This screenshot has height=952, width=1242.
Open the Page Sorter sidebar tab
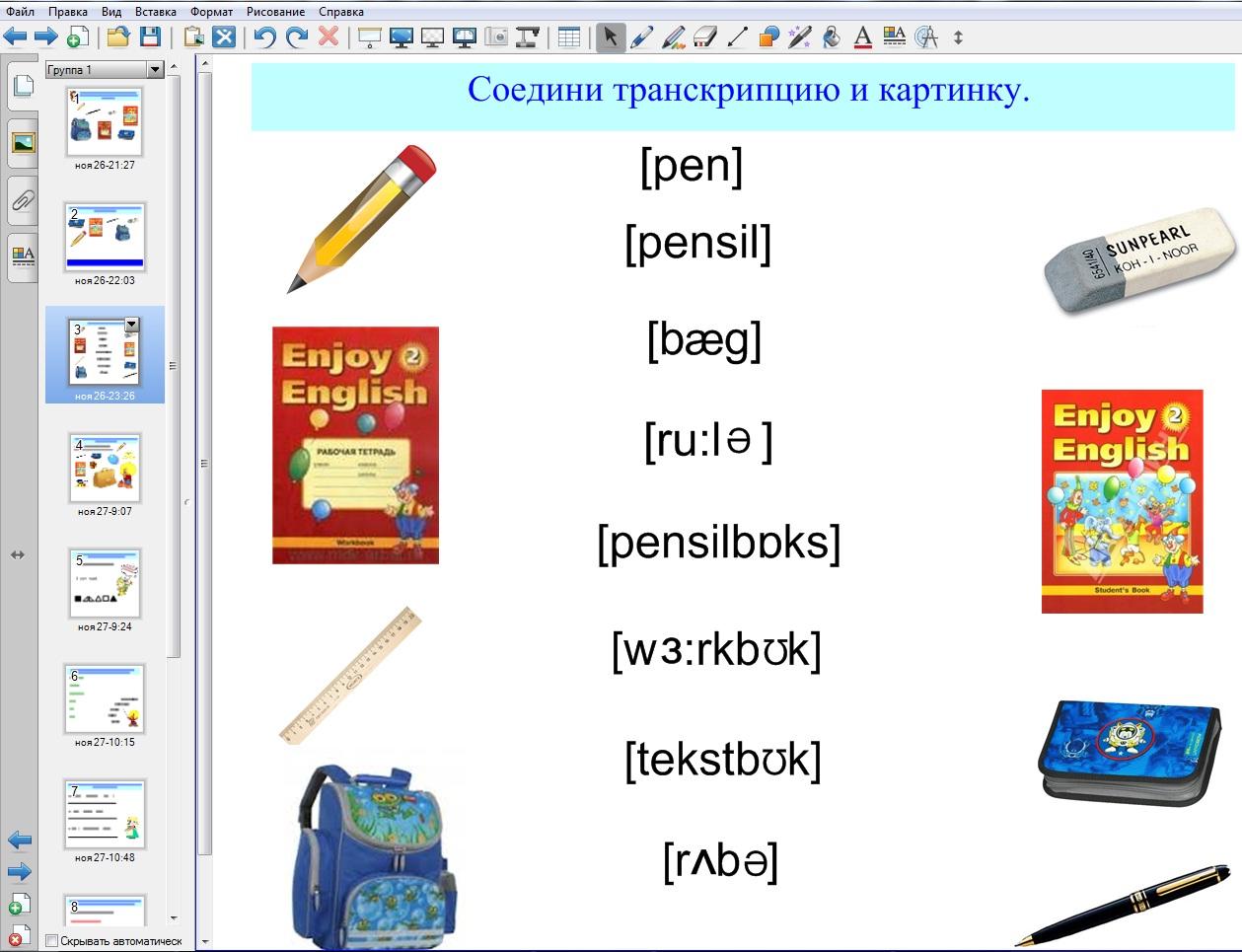pos(22,86)
